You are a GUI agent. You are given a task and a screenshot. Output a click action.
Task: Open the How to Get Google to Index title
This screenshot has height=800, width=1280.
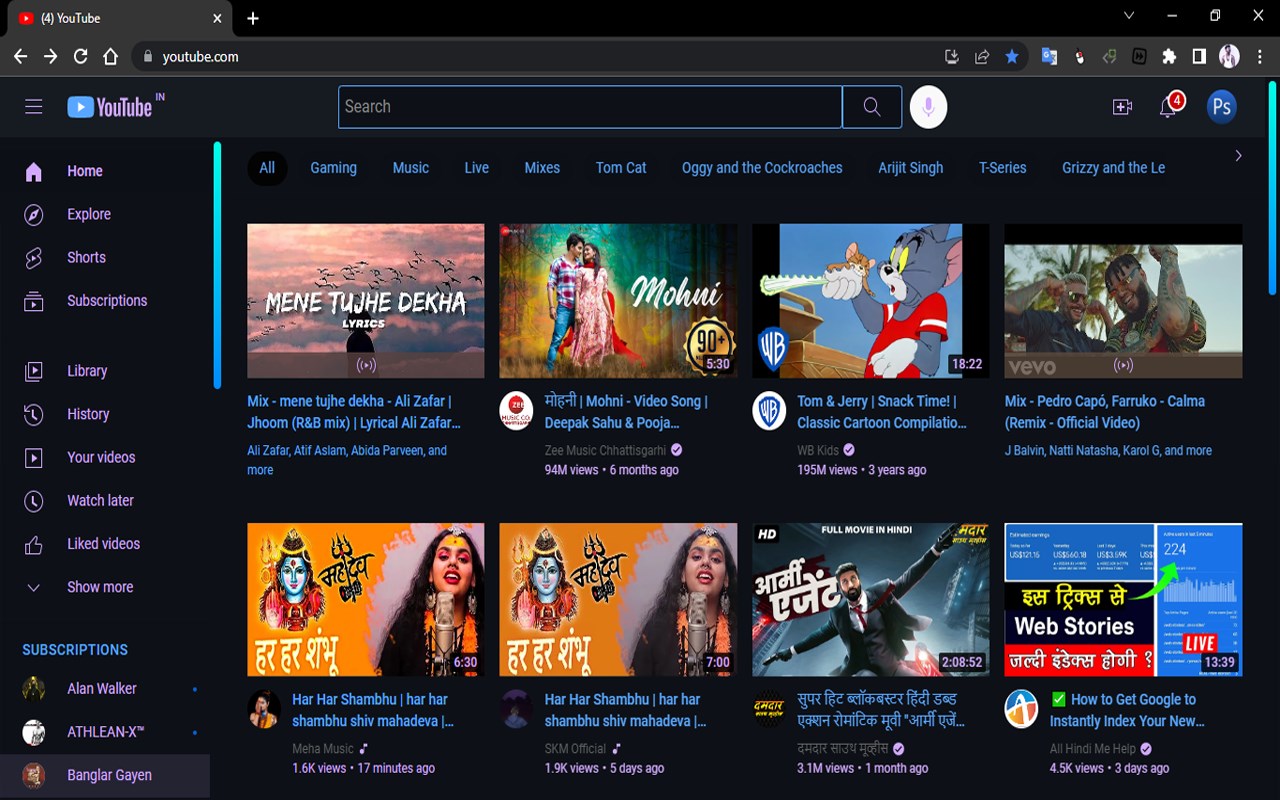(x=1127, y=710)
